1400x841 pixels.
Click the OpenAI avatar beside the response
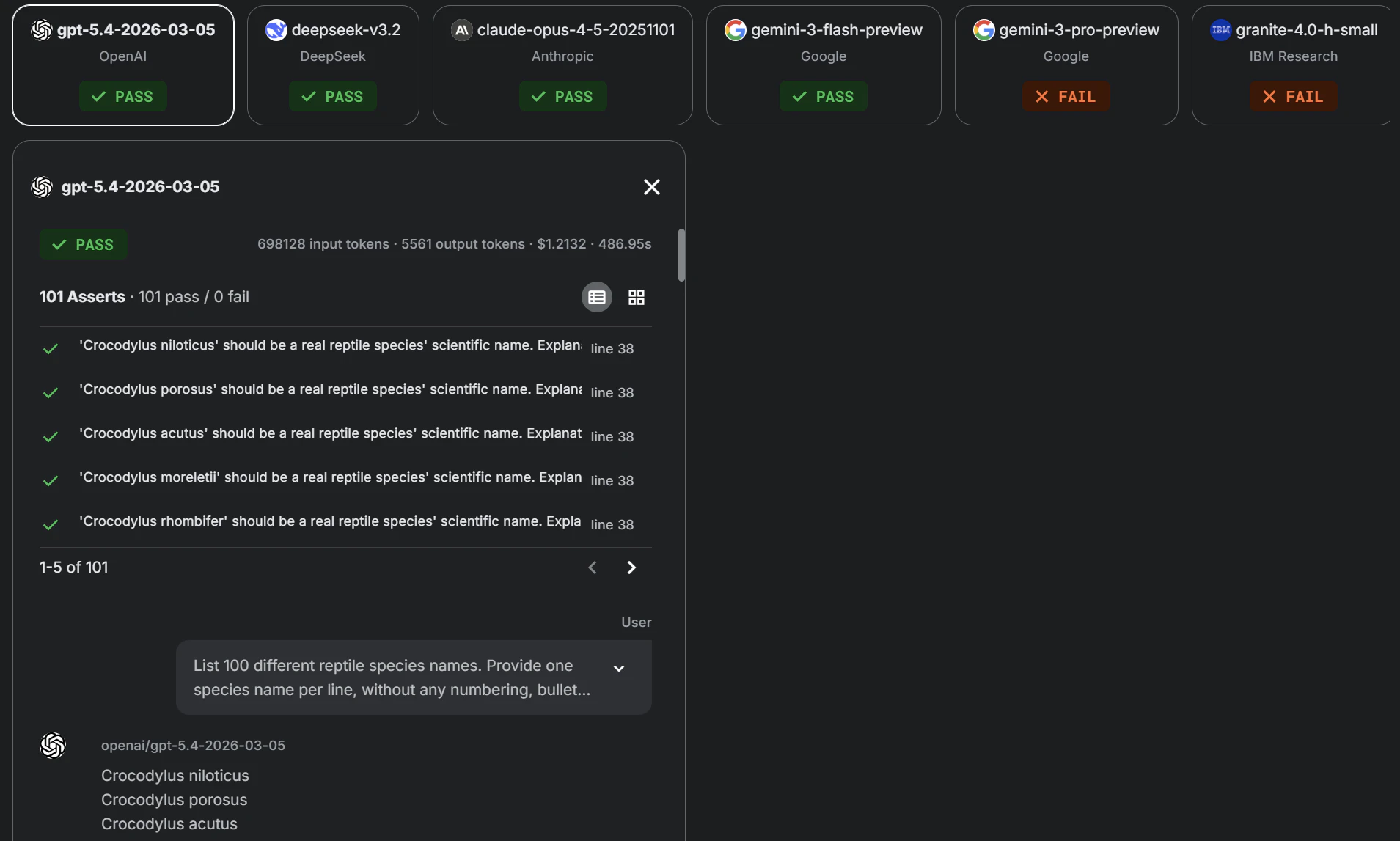(x=53, y=746)
